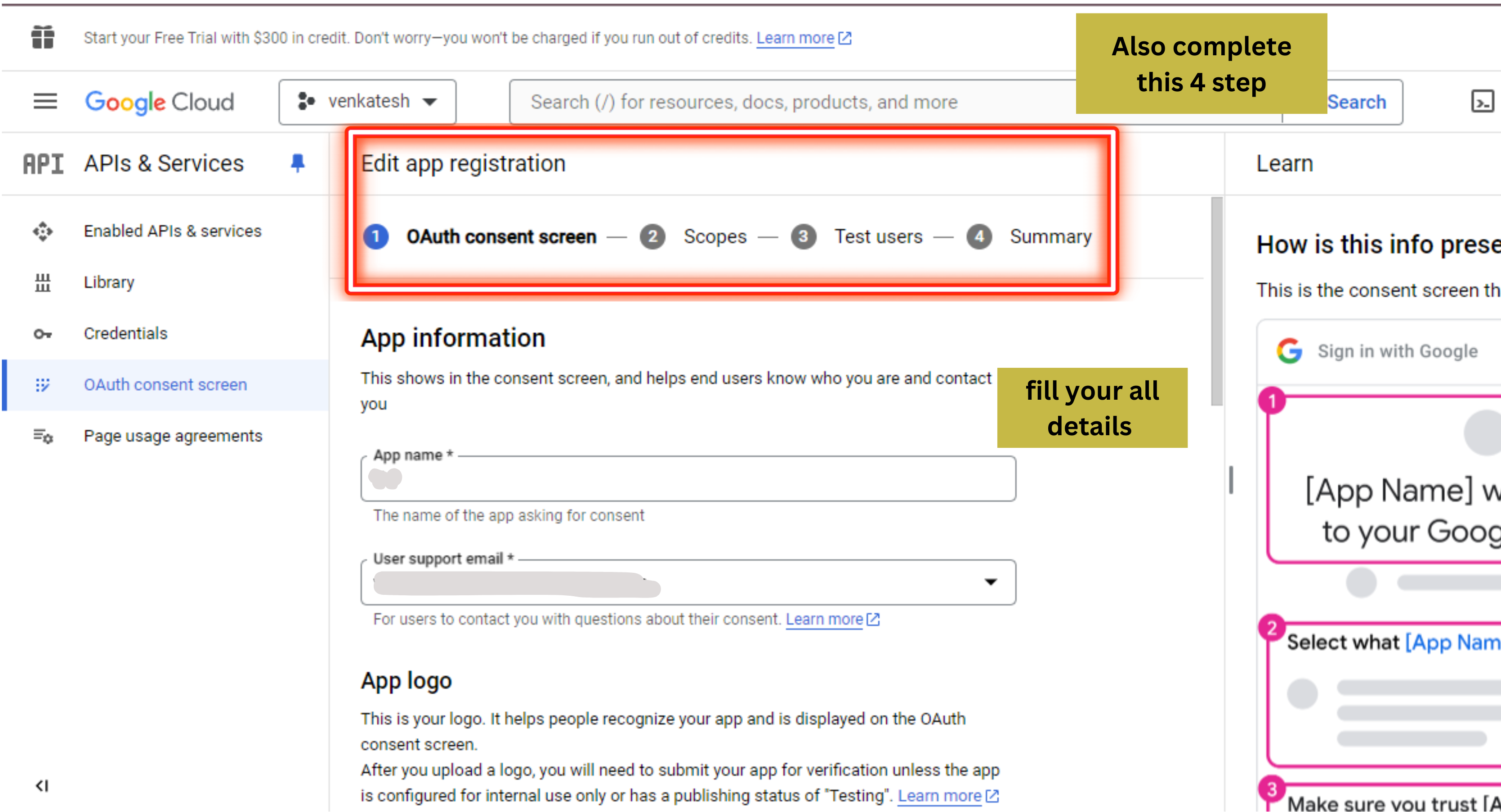1501x812 pixels.
Task: Click into the App name field
Action: (x=688, y=479)
